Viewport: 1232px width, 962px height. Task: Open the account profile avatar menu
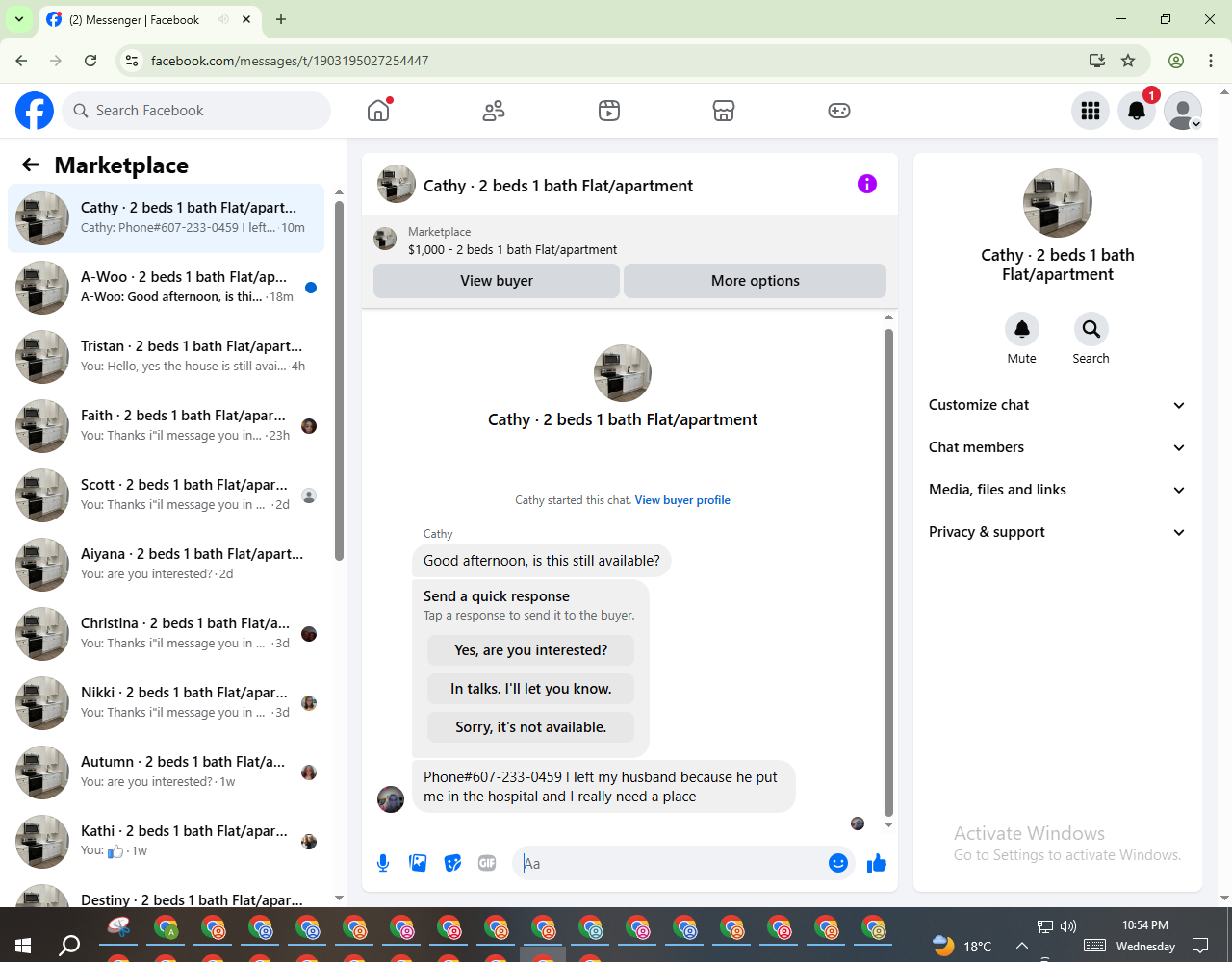[1183, 111]
